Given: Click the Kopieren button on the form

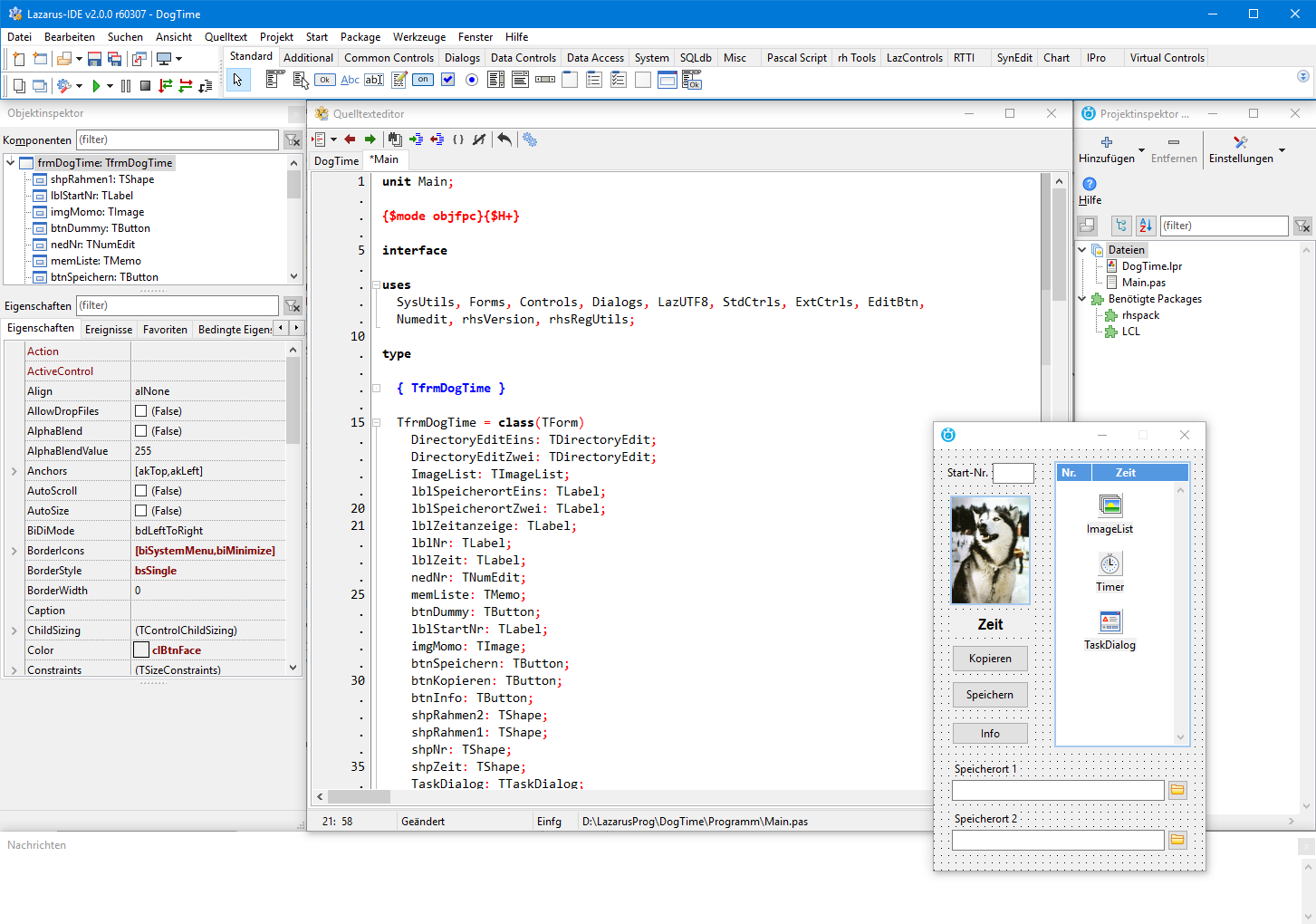Looking at the screenshot, I should coord(989,659).
